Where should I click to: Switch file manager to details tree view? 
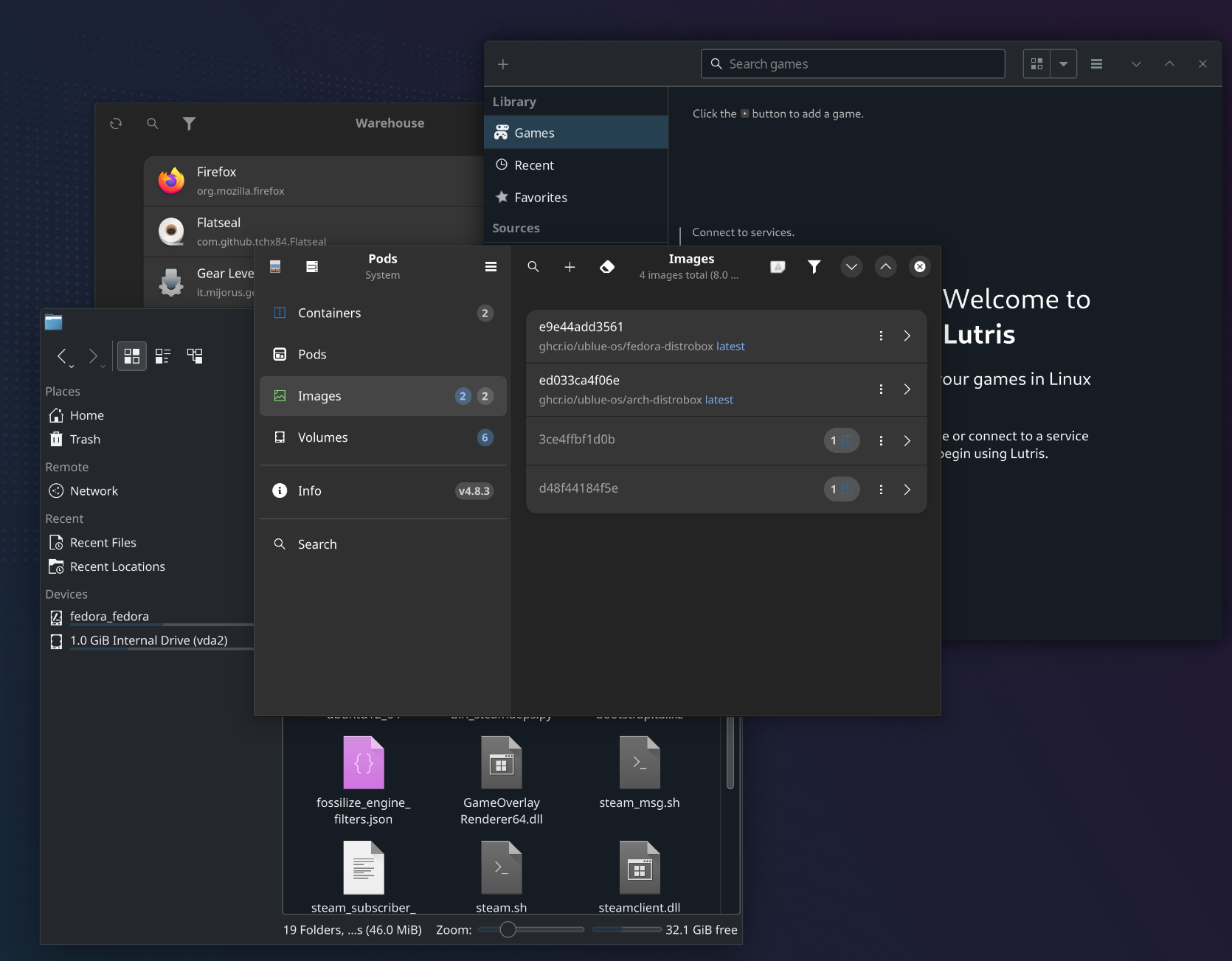195,356
